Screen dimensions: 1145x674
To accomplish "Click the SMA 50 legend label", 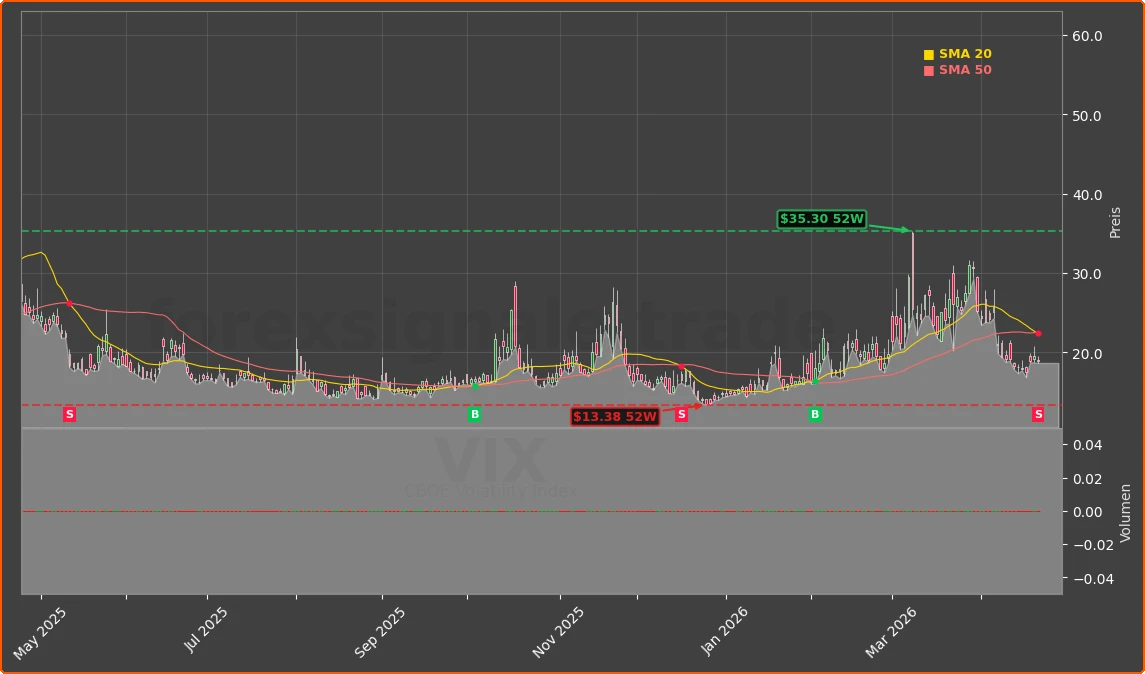I will pyautogui.click(x=965, y=70).
